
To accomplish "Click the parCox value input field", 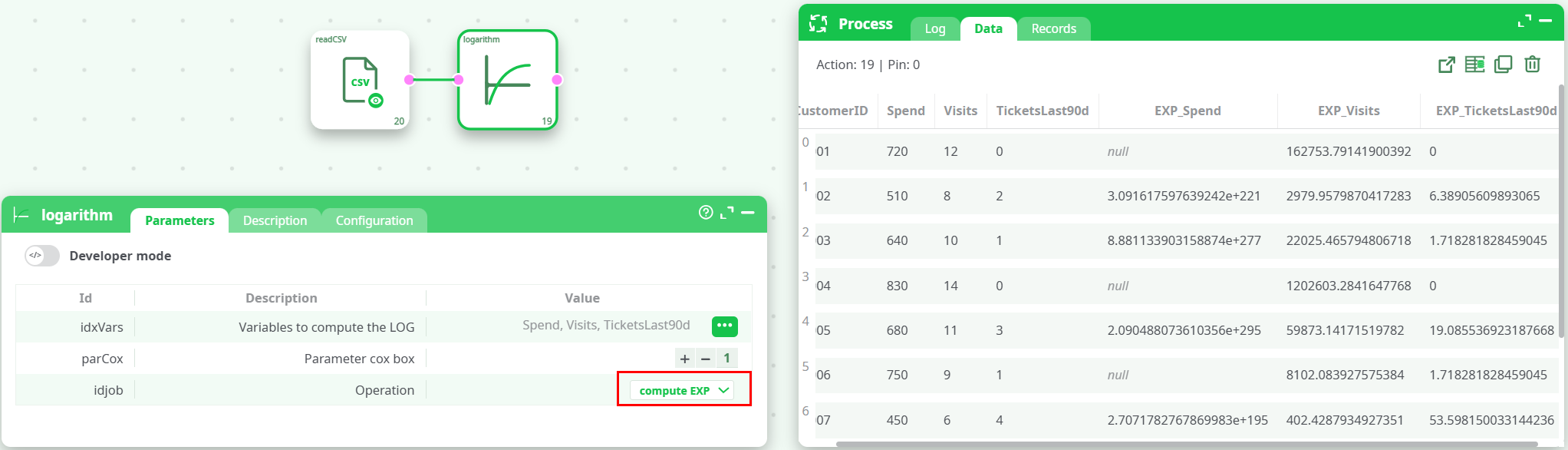I will (726, 358).
